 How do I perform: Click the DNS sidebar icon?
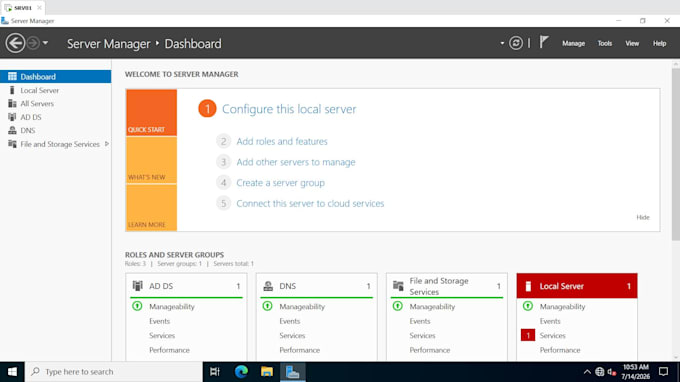click(x=12, y=131)
